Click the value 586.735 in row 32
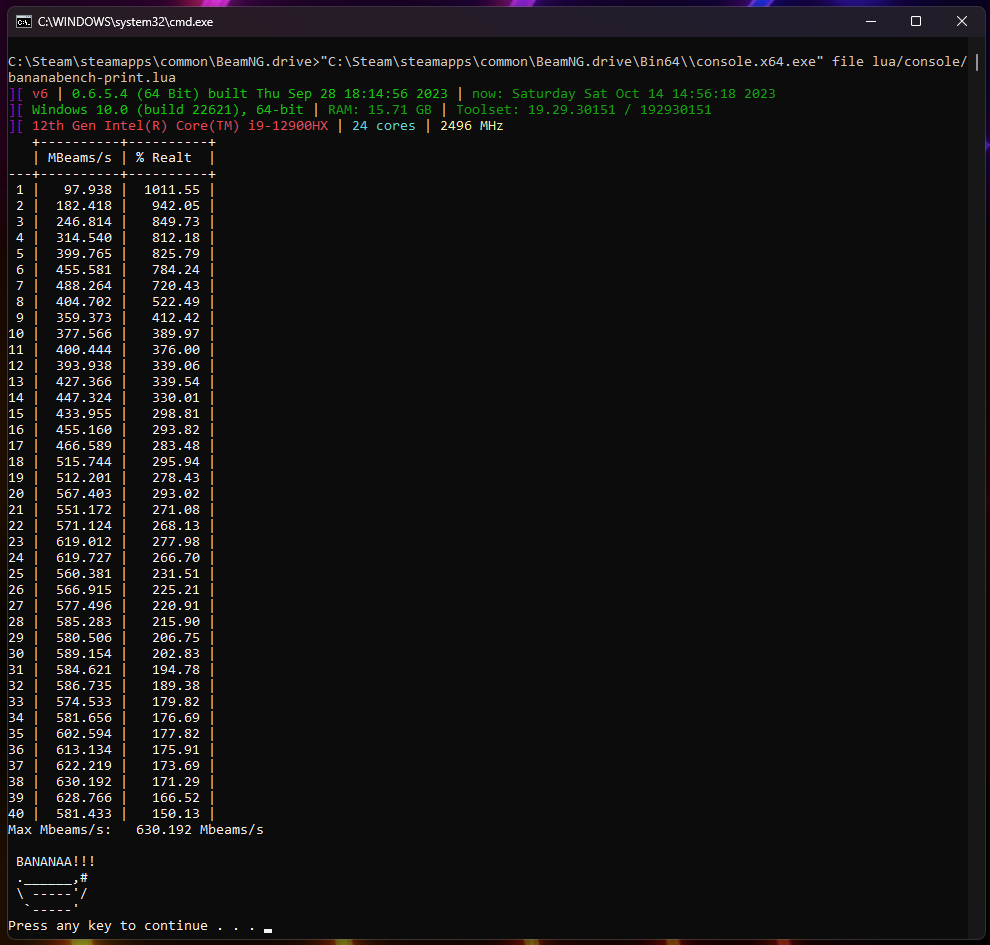 coord(84,686)
